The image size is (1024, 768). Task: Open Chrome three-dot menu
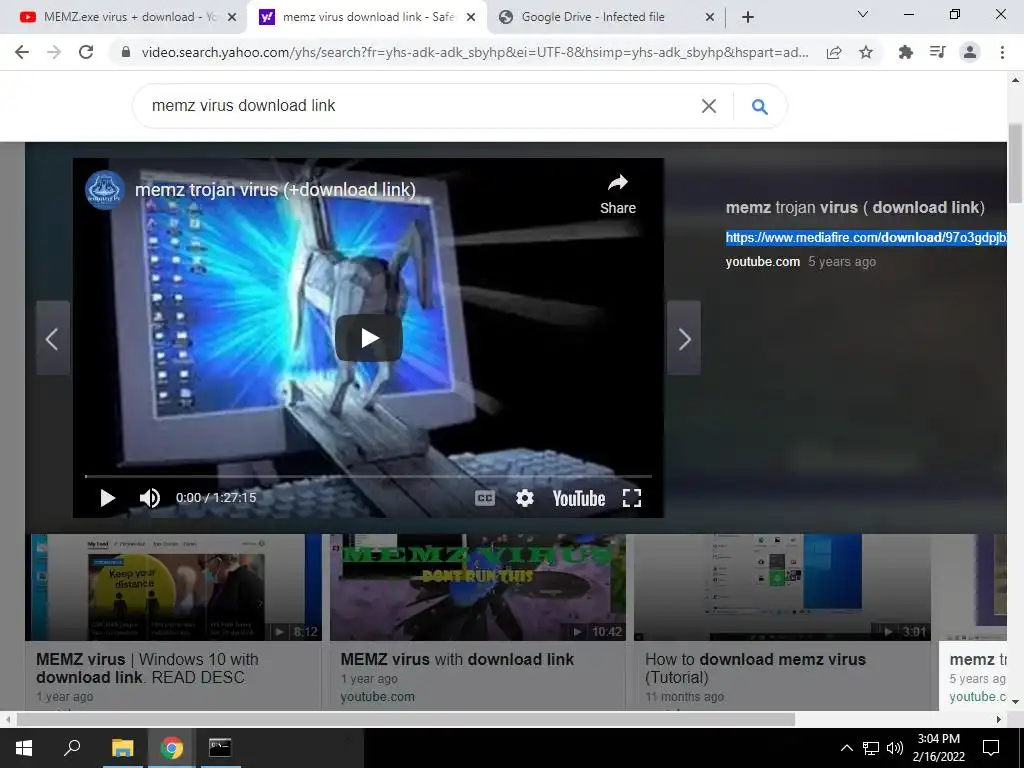1002,52
